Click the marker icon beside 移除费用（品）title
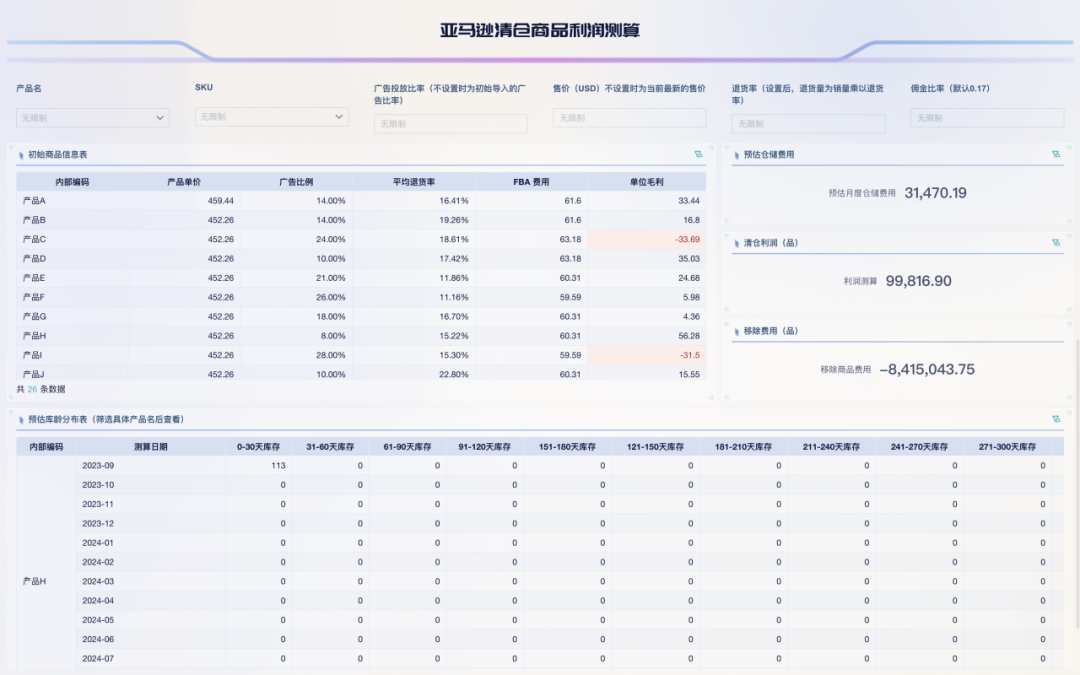 tap(737, 331)
